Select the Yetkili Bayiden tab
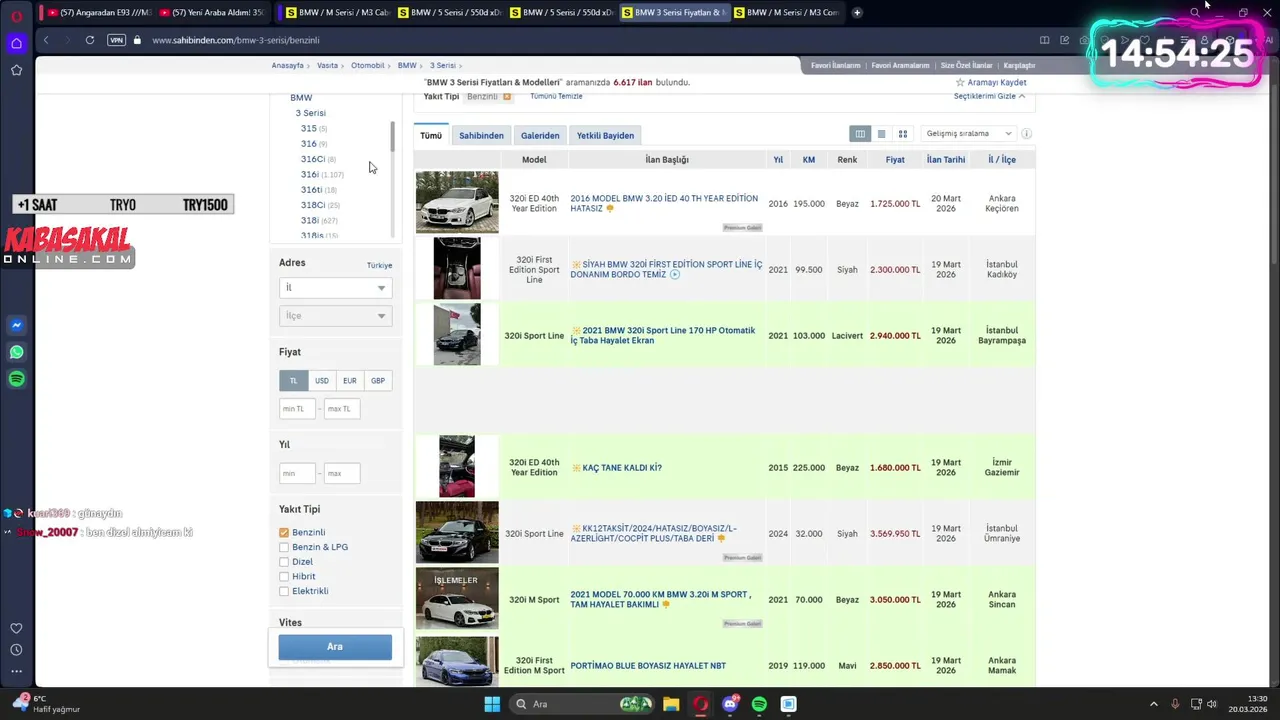This screenshot has width=1280, height=720. [x=605, y=135]
